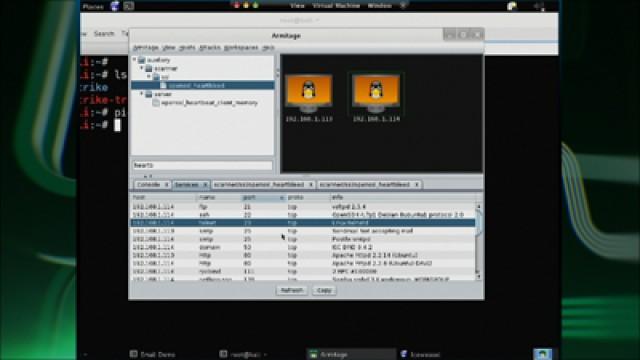This screenshot has height=360, width=640.
Task: Click the server folder icon in tree
Action: pos(149,94)
